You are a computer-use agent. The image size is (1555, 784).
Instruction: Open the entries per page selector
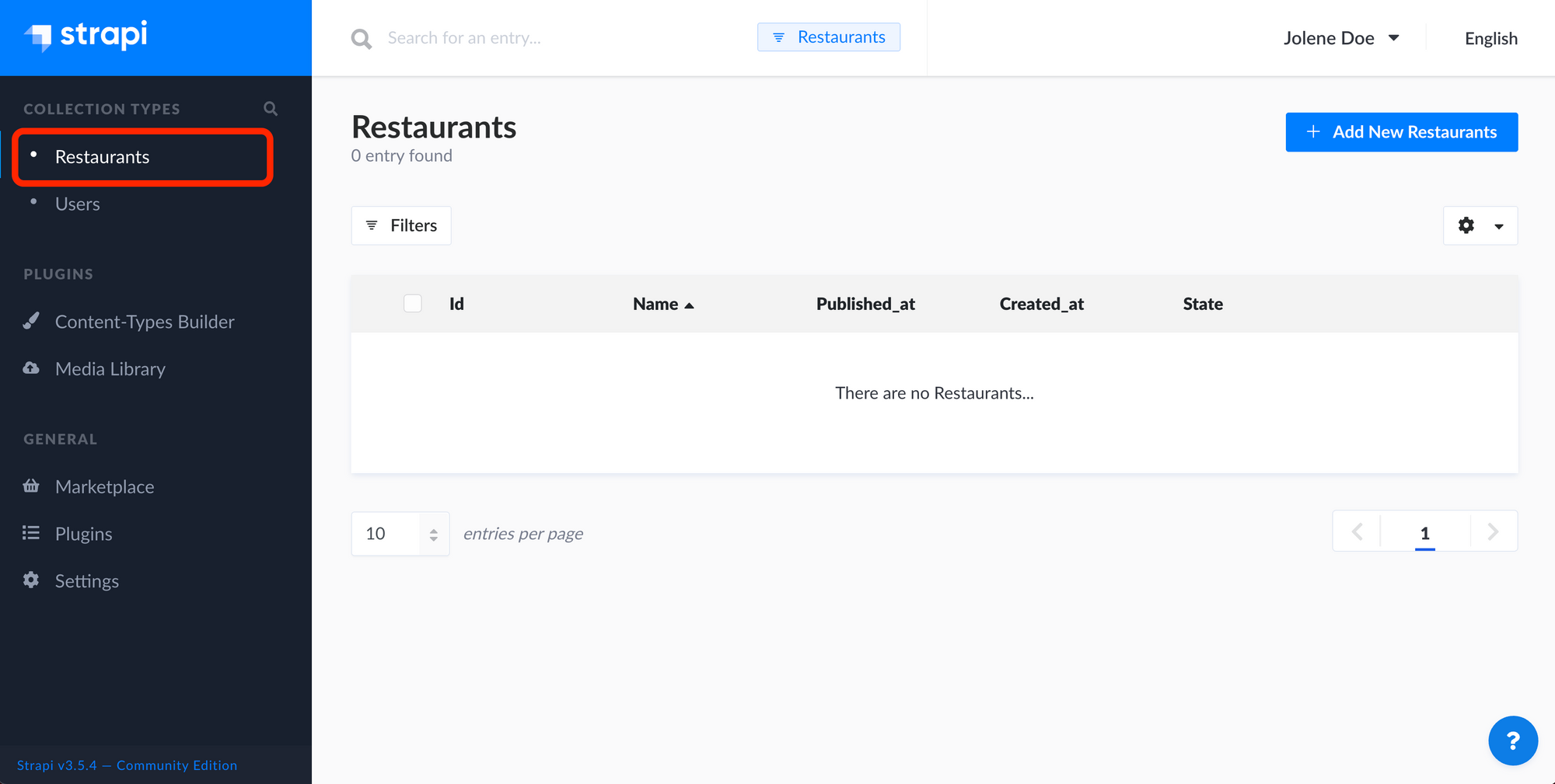[400, 534]
